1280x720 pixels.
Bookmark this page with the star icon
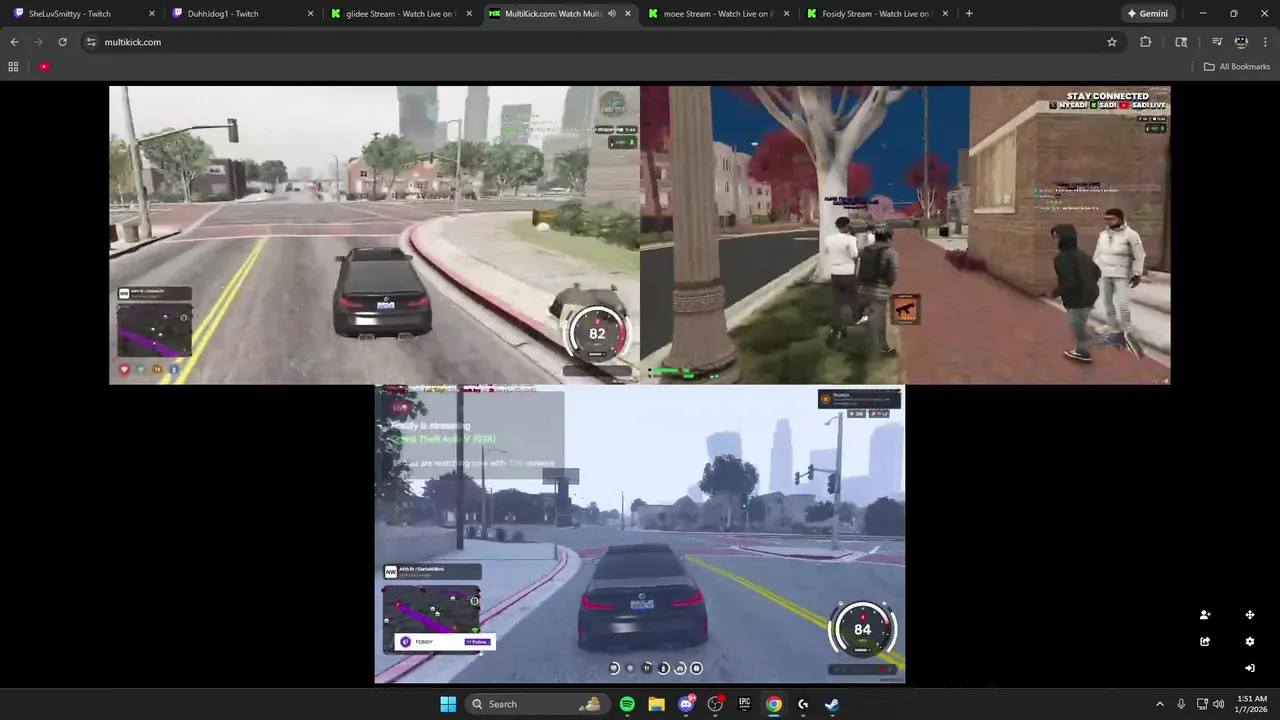(x=1111, y=42)
